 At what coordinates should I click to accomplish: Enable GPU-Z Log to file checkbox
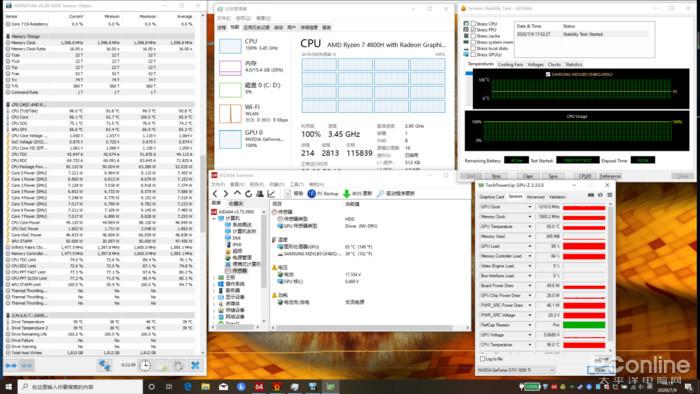(x=482, y=359)
